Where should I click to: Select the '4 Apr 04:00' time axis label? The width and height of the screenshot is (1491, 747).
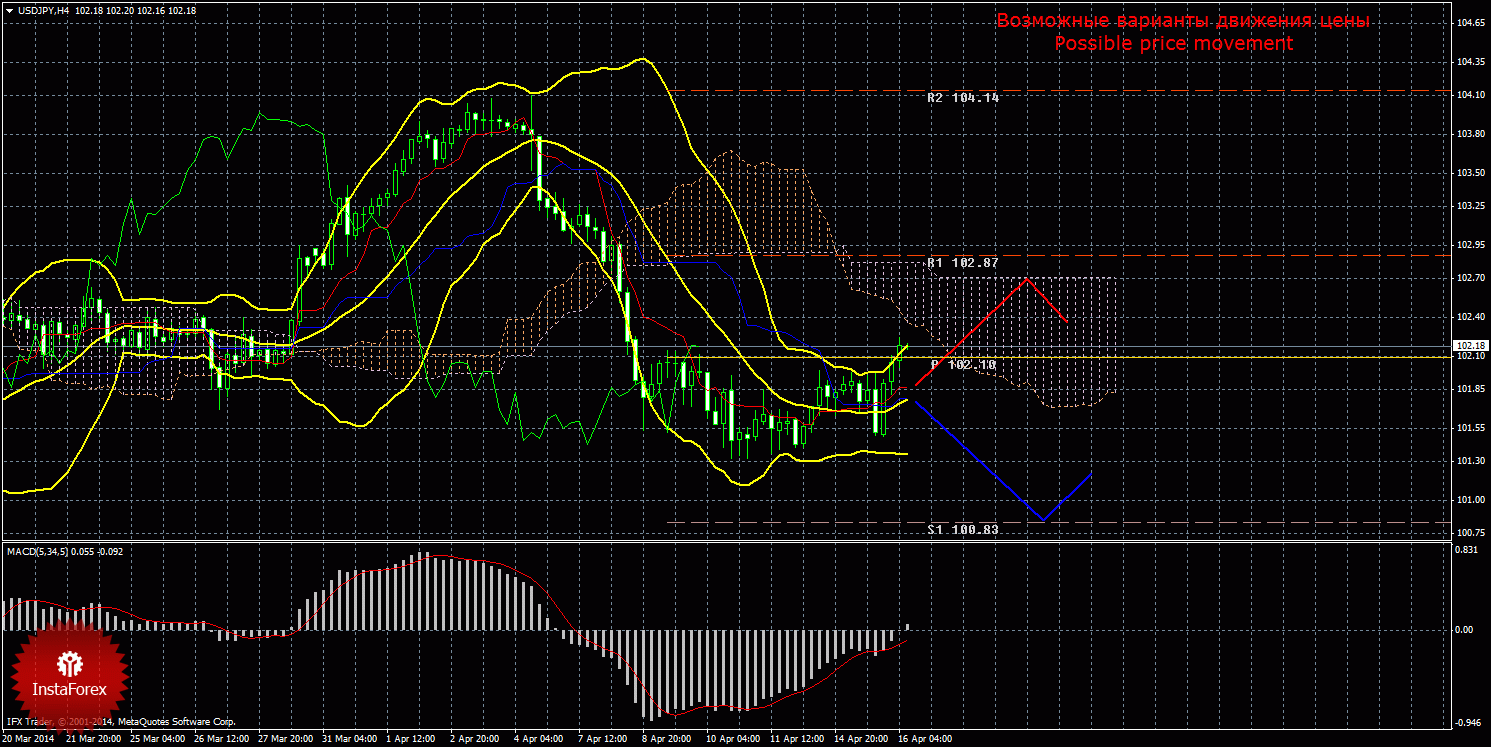pyautogui.click(x=536, y=739)
